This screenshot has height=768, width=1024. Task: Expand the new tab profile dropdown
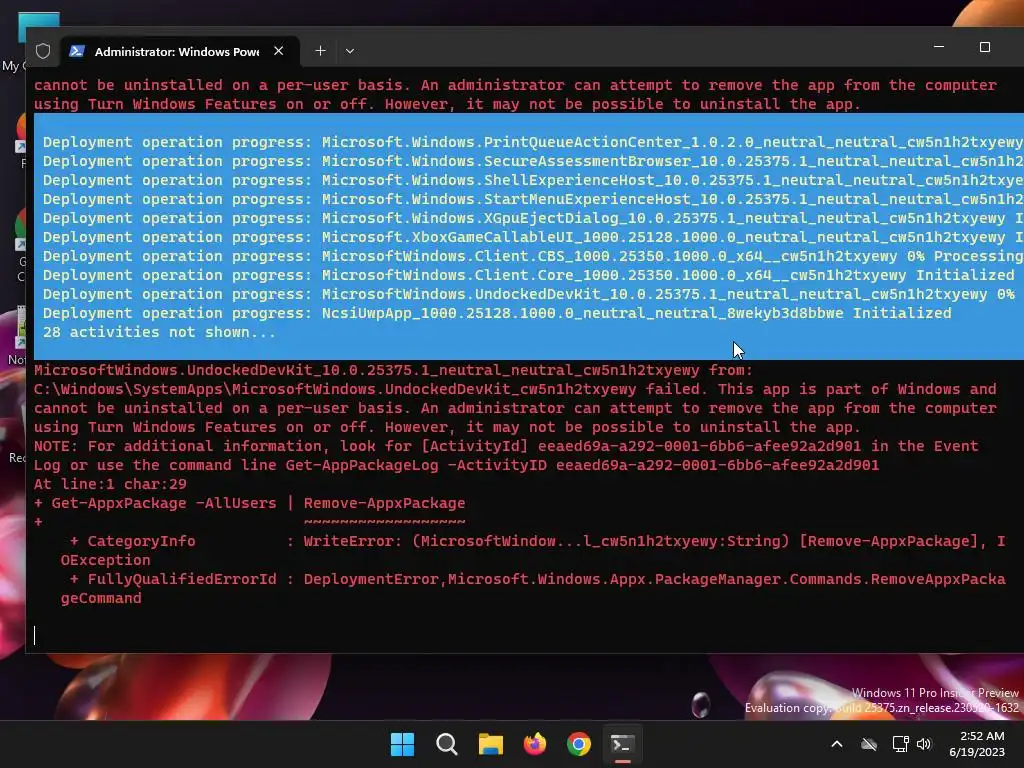pyautogui.click(x=350, y=51)
